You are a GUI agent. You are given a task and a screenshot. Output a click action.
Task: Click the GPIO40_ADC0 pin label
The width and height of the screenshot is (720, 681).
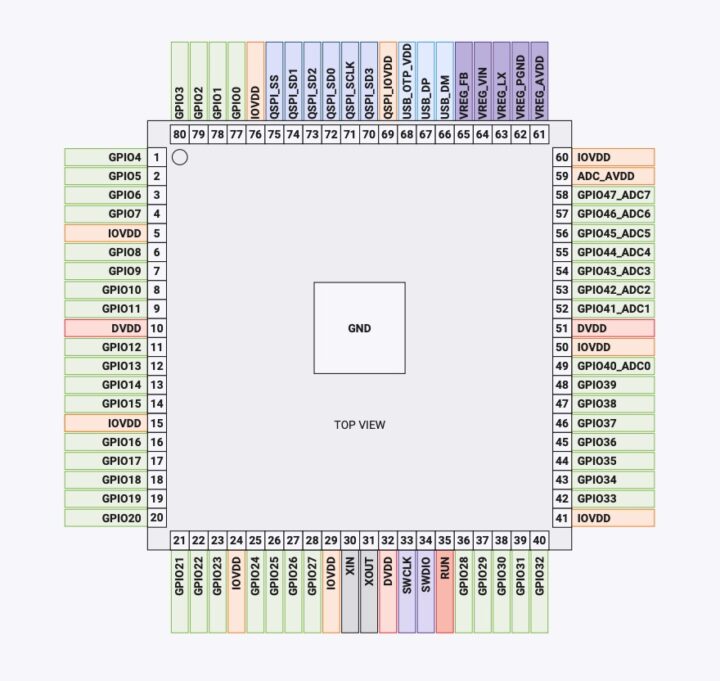click(x=613, y=366)
